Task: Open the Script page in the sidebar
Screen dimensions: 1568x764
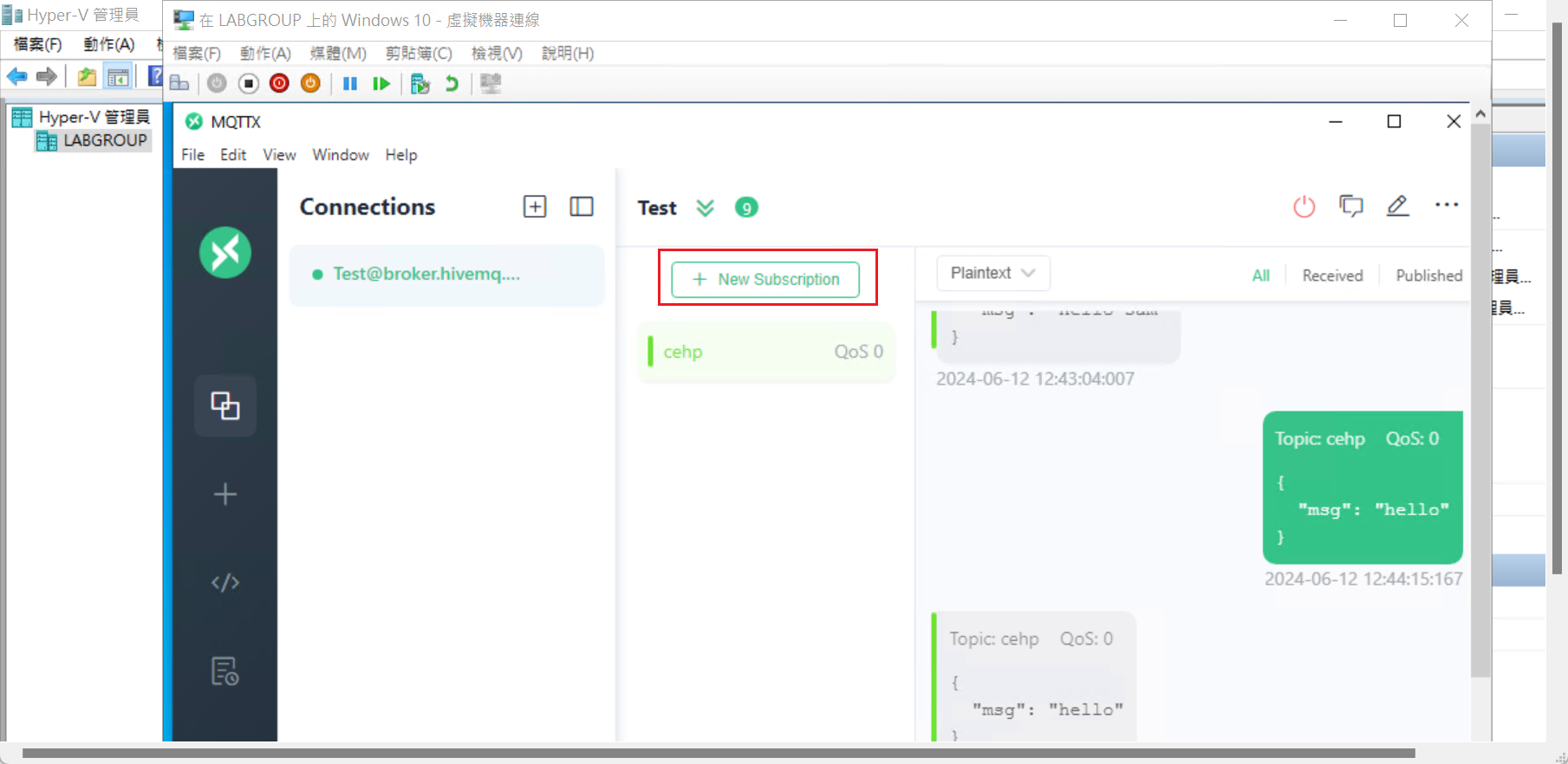Action: (x=225, y=583)
